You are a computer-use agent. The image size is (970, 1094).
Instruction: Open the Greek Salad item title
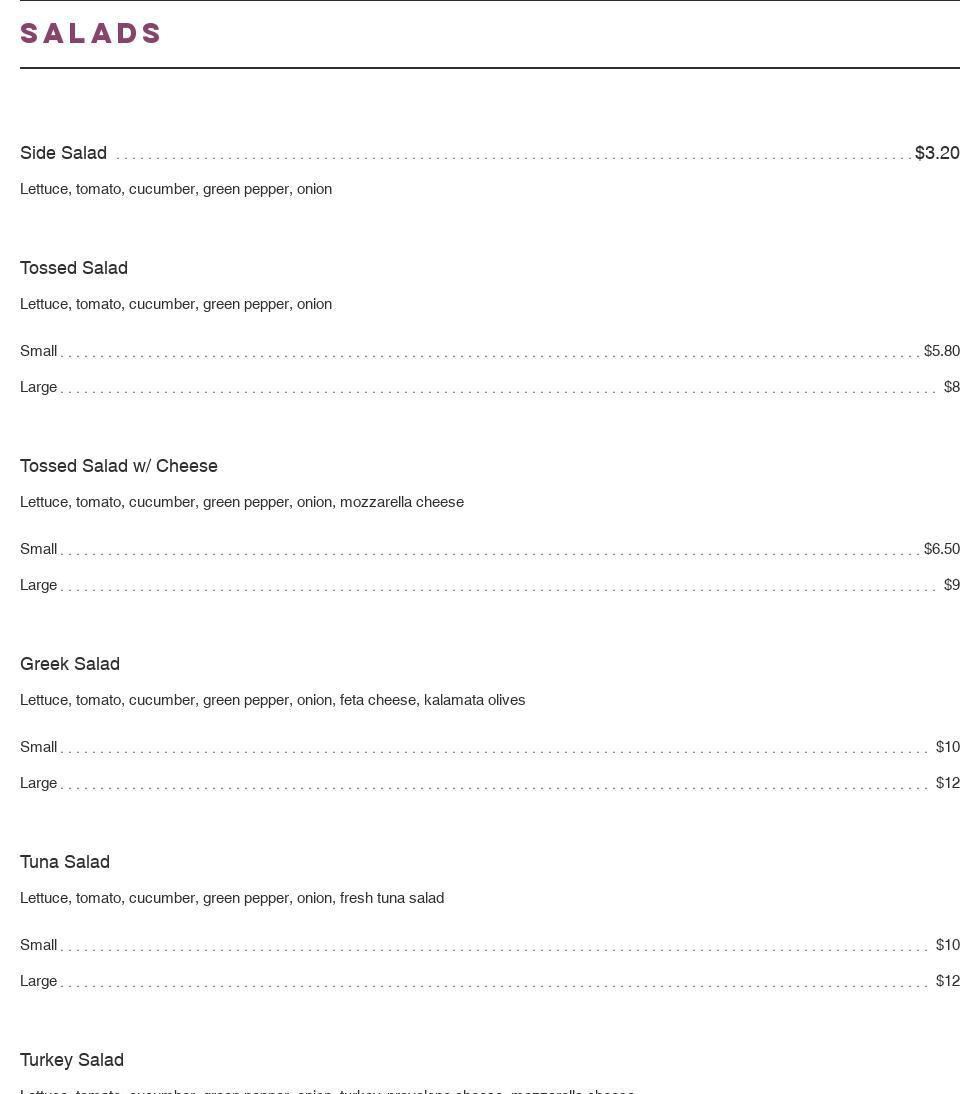click(70, 664)
